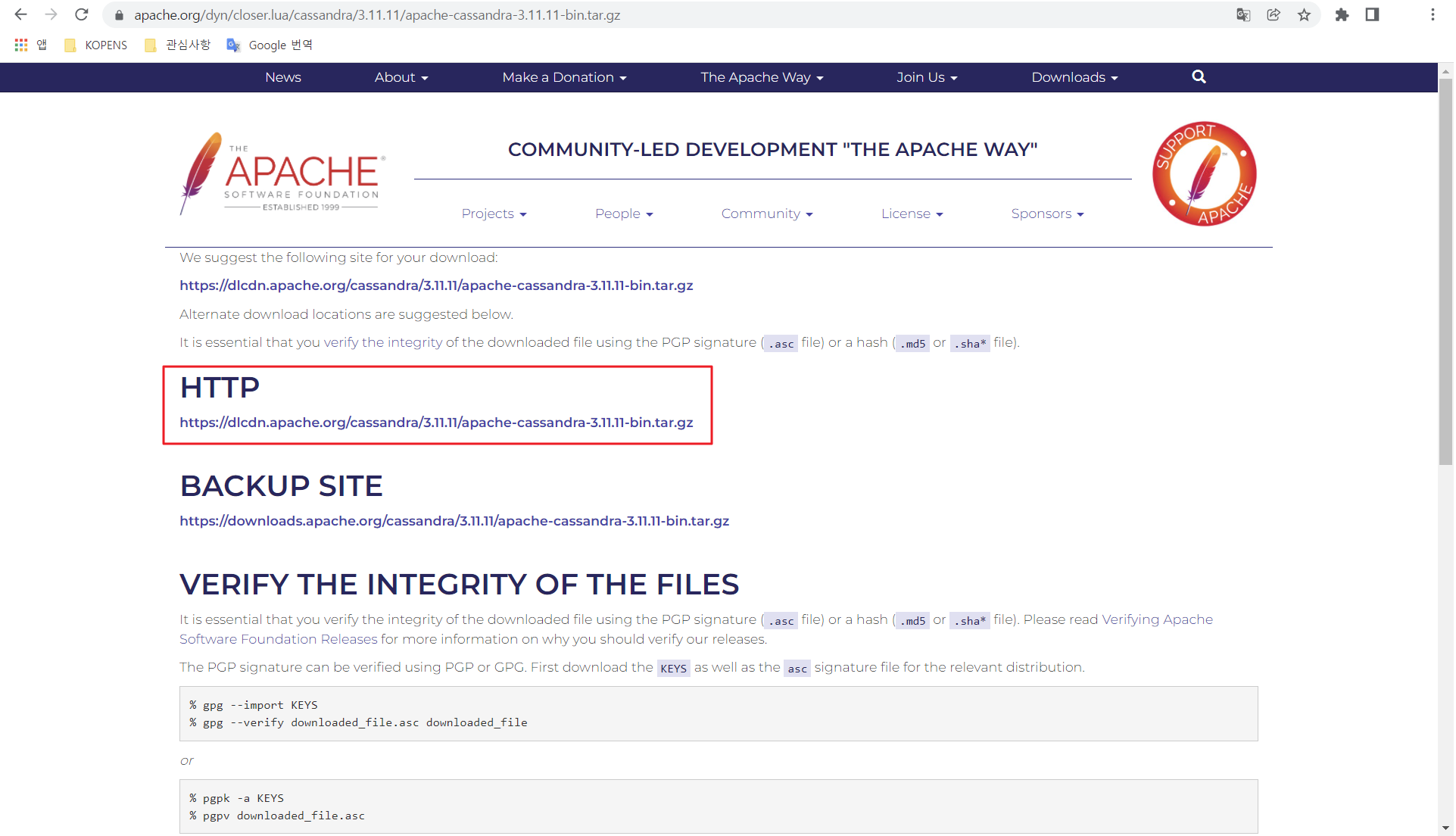The height and width of the screenshot is (836, 1456).
Task: Expand the Sponsors dropdown
Action: [x=1047, y=214]
